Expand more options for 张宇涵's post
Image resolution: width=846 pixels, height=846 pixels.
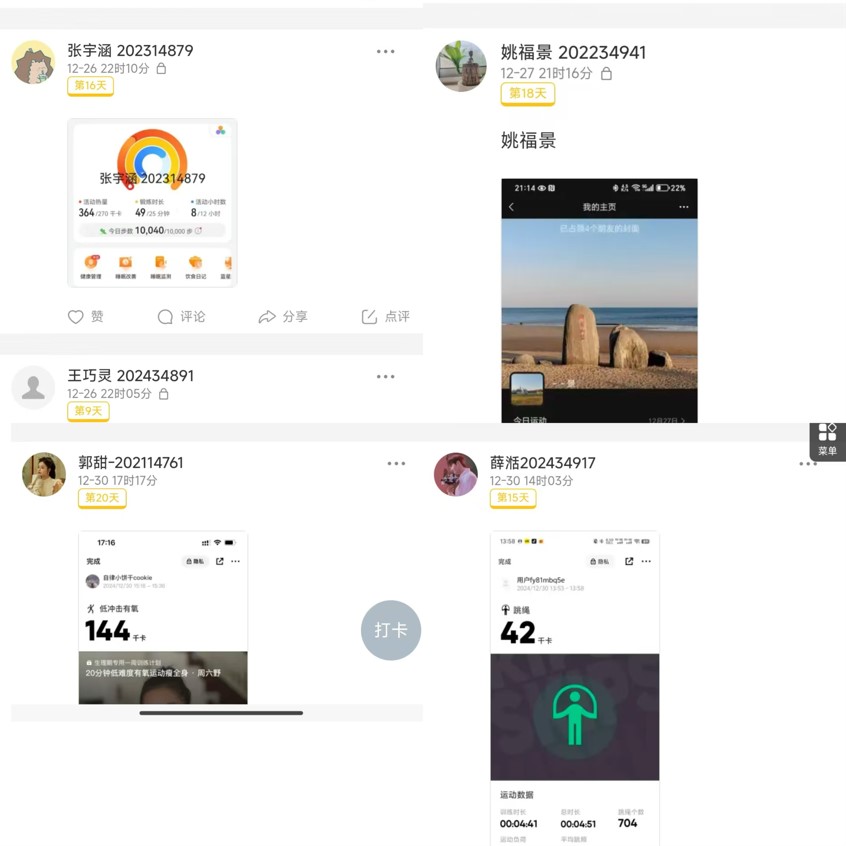point(385,52)
